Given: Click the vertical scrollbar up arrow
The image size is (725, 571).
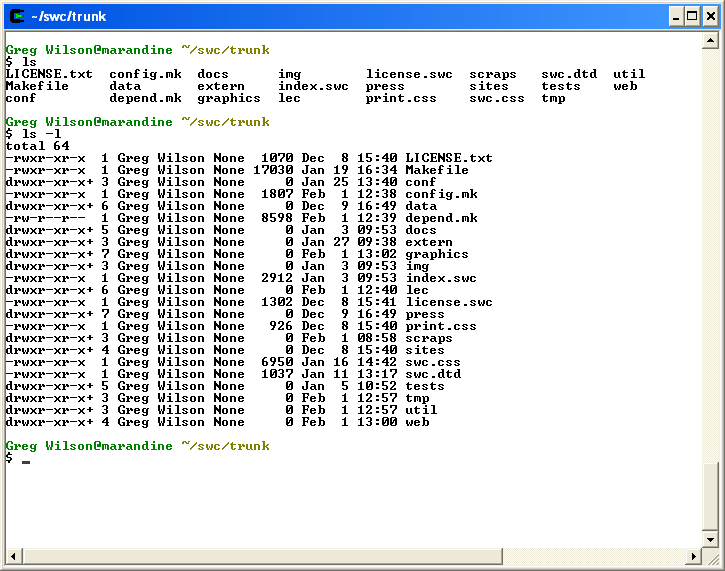Looking at the screenshot, I should pyautogui.click(x=709, y=41).
